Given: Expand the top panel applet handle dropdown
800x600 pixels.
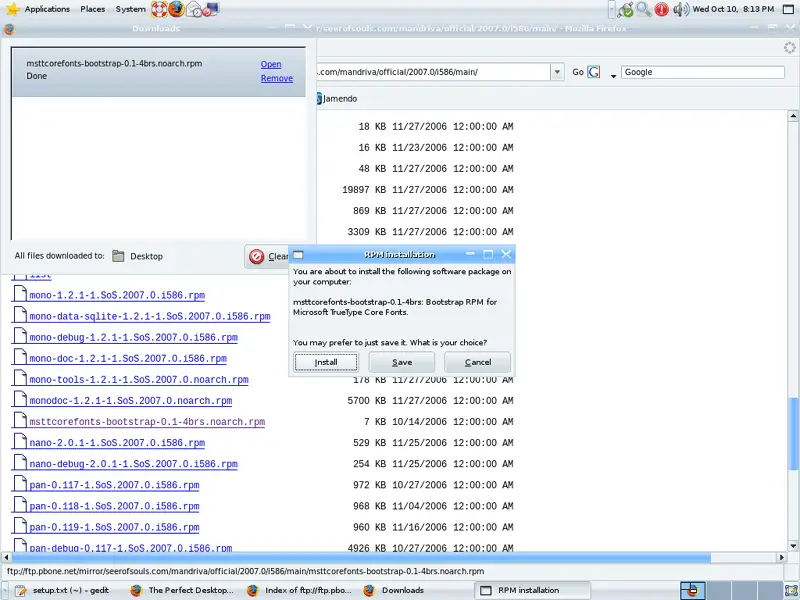Looking at the screenshot, I should [611, 9].
